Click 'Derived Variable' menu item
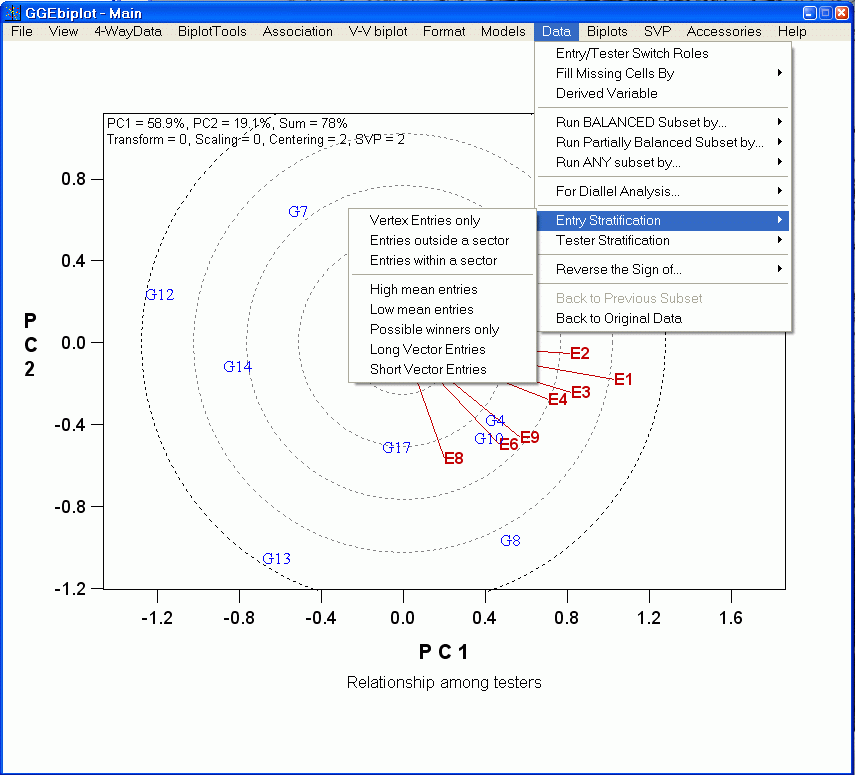Image resolution: width=855 pixels, height=775 pixels. 607,93
